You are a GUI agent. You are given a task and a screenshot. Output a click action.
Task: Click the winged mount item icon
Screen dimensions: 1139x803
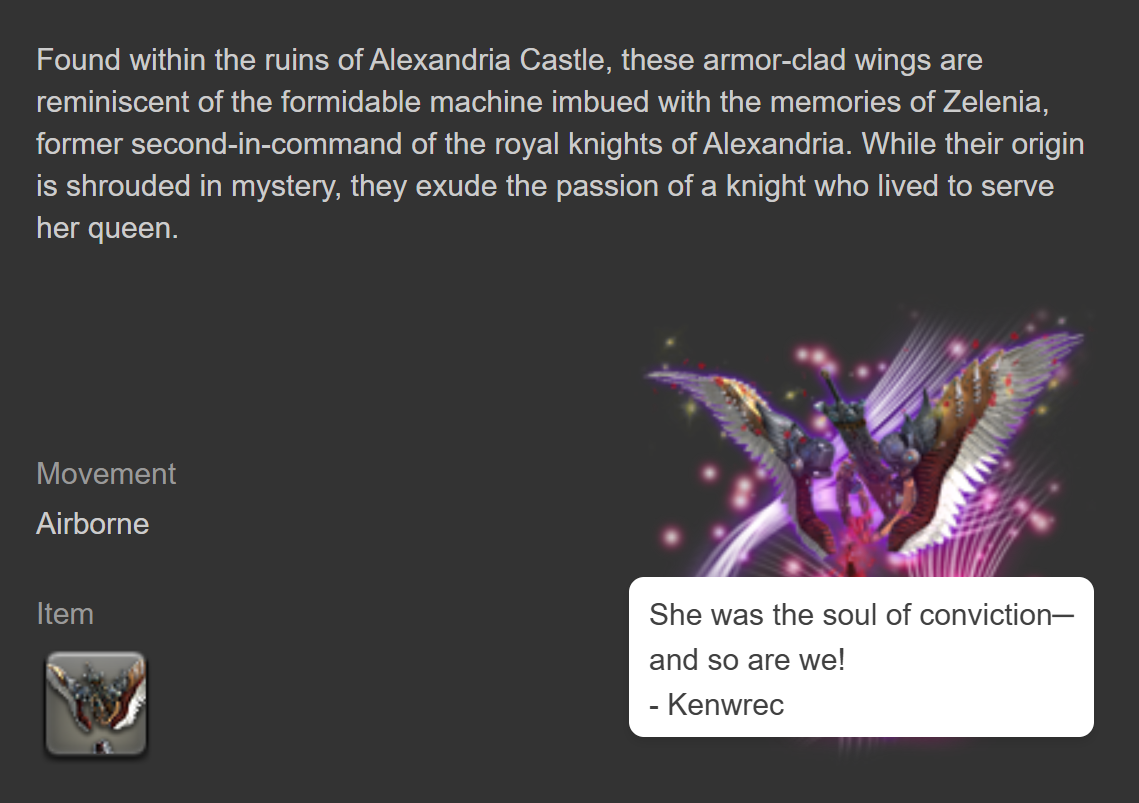(x=96, y=703)
